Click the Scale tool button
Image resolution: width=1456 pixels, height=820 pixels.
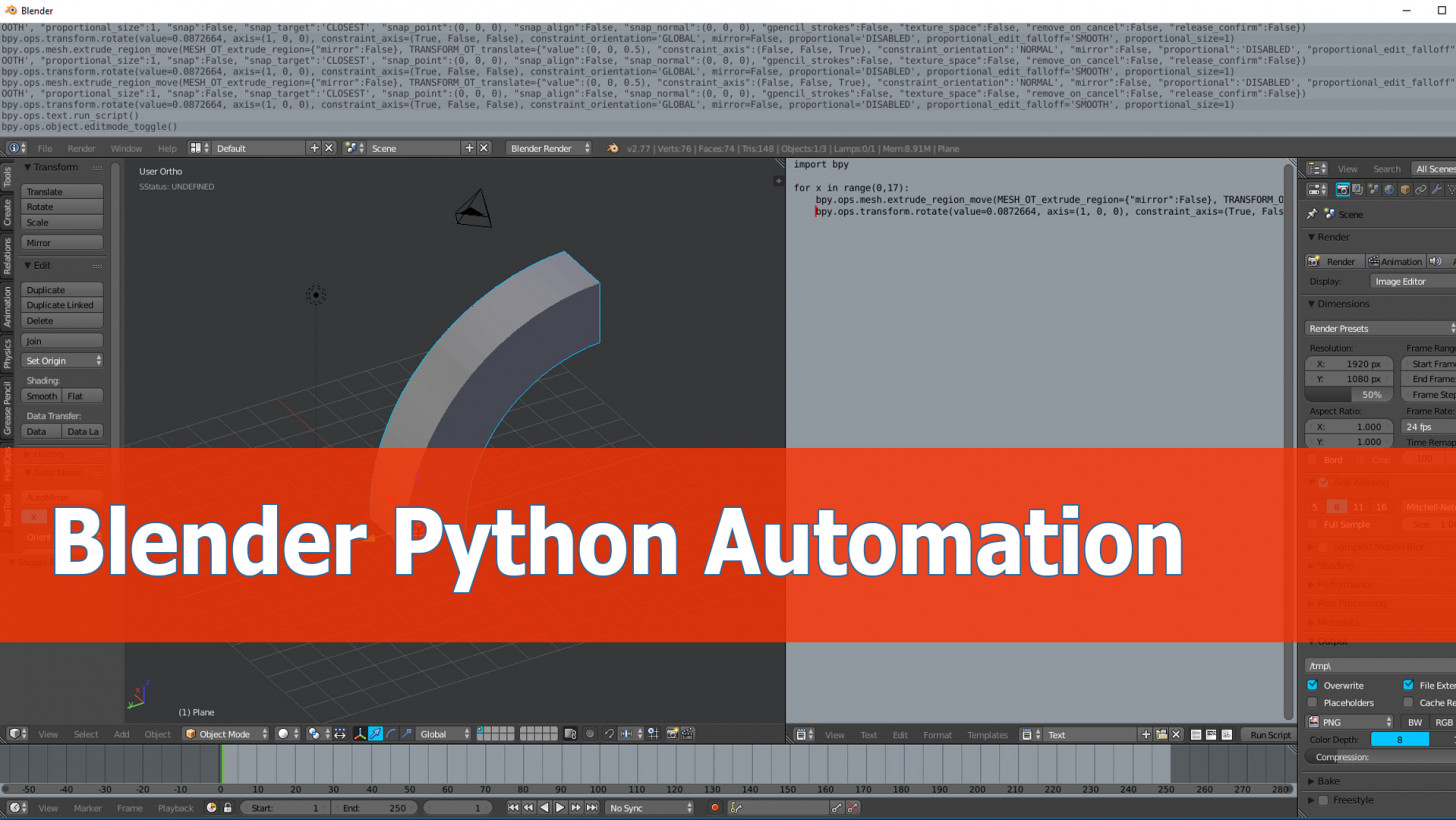(x=62, y=222)
